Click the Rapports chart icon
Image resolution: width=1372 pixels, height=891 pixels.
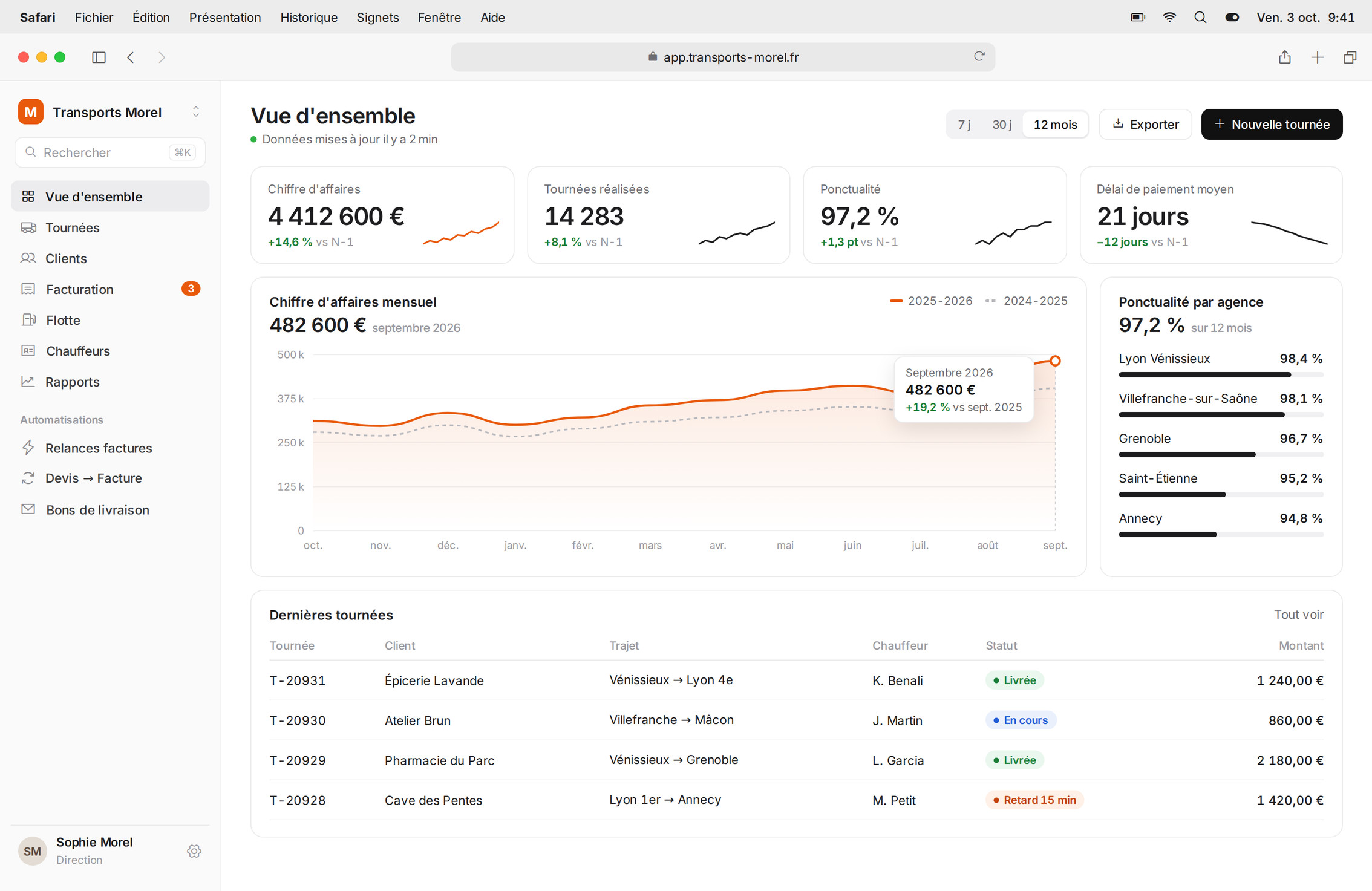tap(28, 382)
